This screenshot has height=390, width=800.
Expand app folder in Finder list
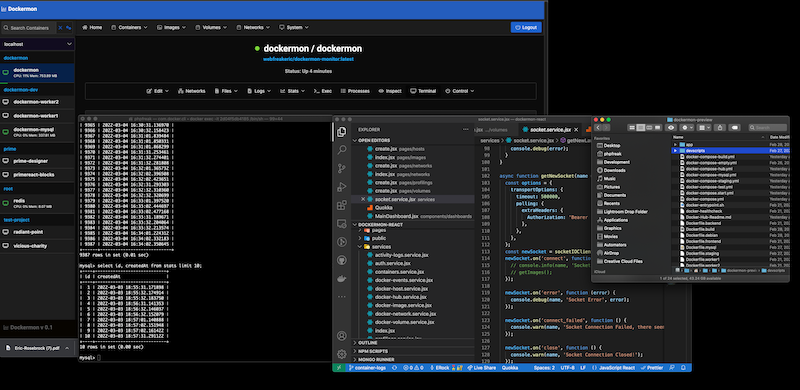(x=676, y=144)
